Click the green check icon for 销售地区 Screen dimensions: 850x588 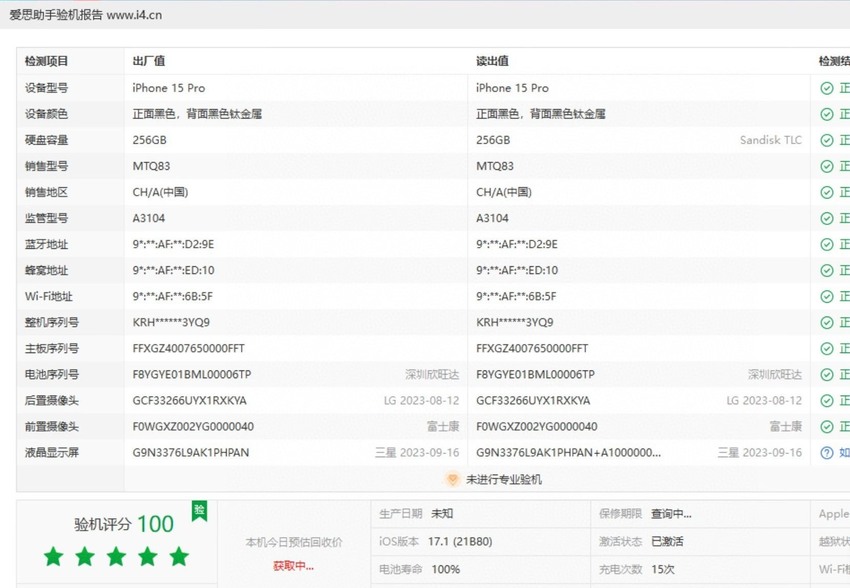pos(827,192)
